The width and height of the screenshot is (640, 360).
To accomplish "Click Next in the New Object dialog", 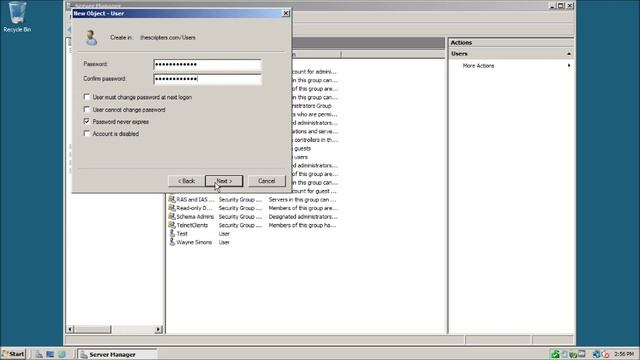I will click(224, 181).
